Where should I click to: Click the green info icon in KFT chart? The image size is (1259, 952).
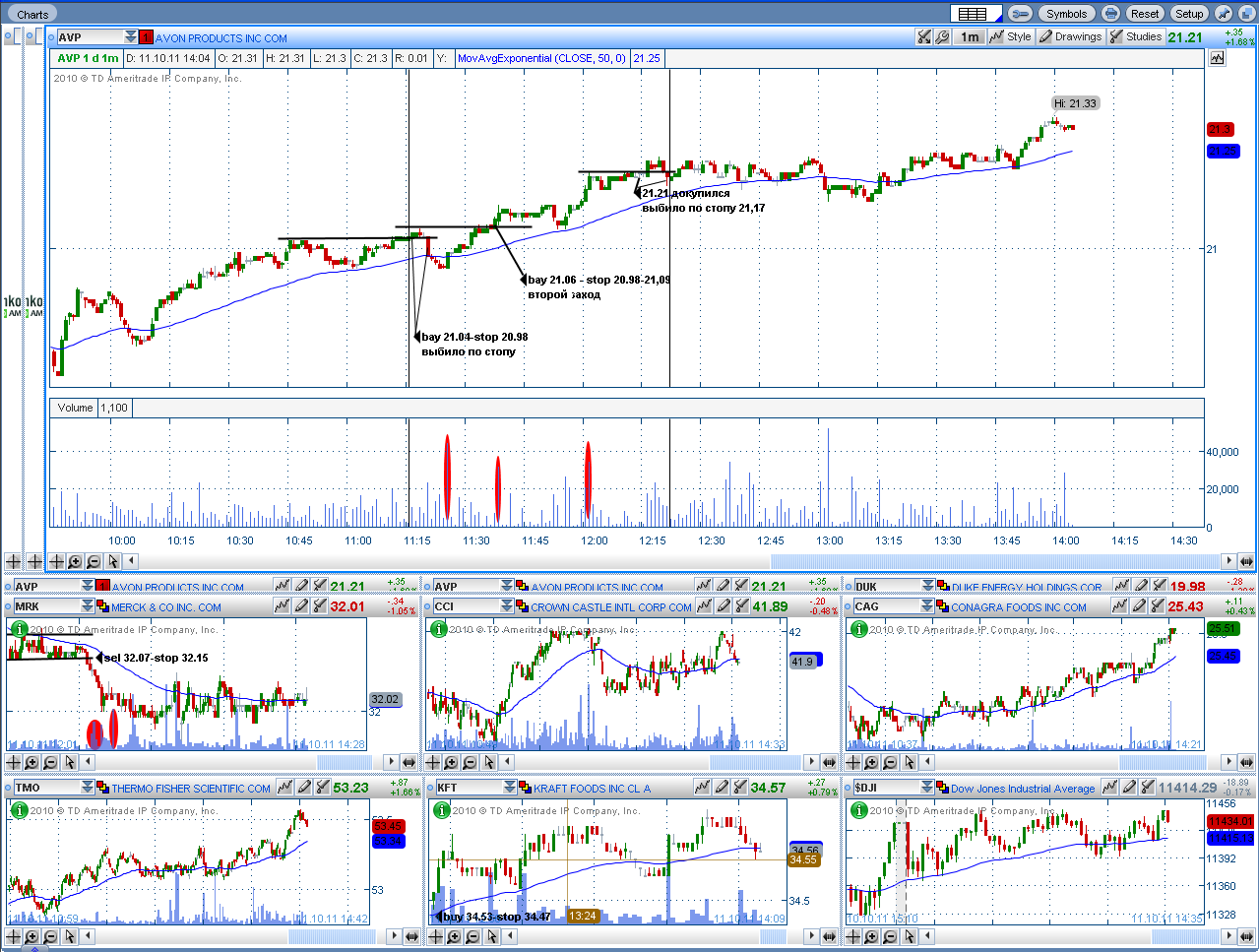pyautogui.click(x=442, y=810)
